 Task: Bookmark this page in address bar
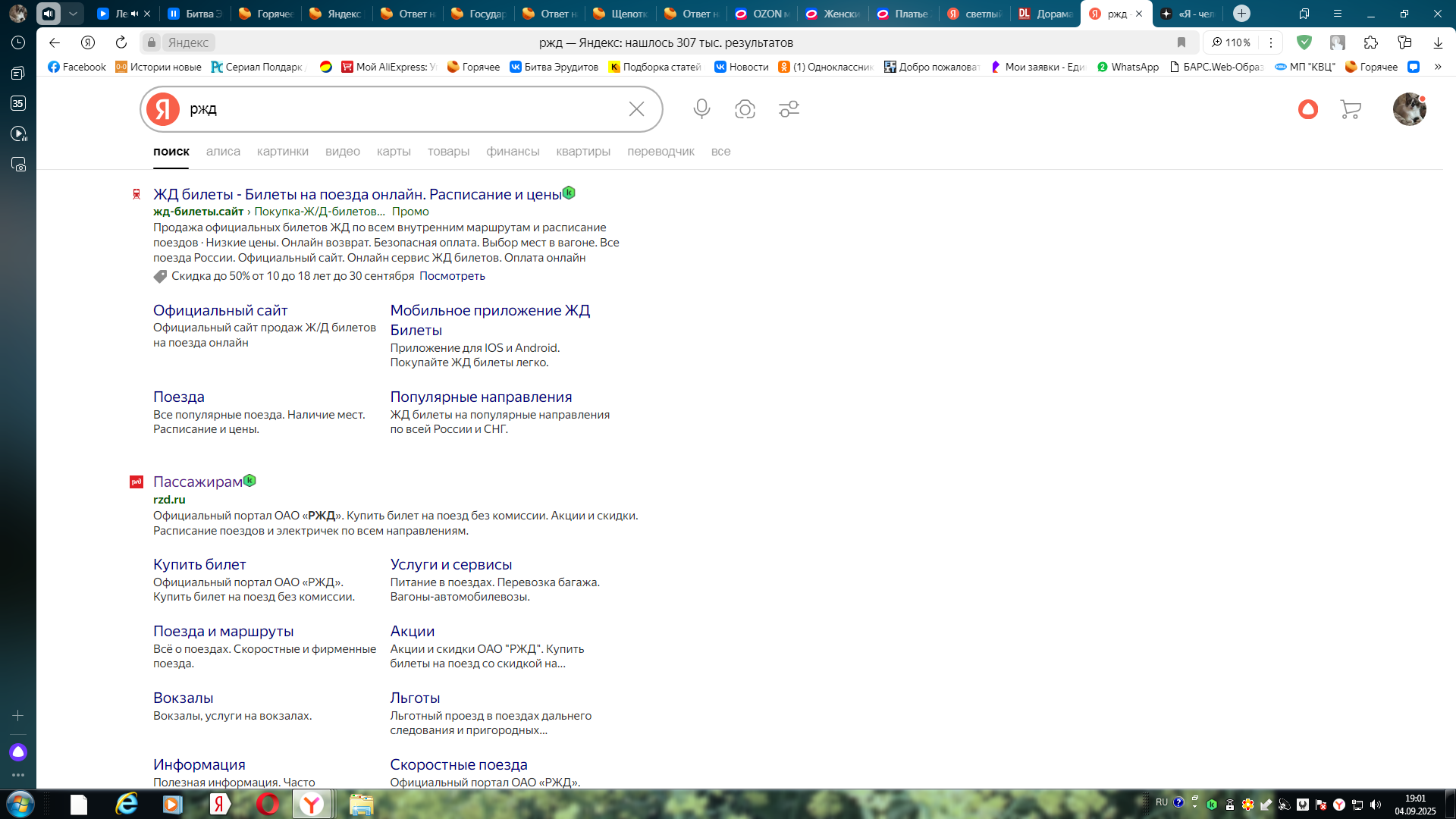click(x=1181, y=42)
